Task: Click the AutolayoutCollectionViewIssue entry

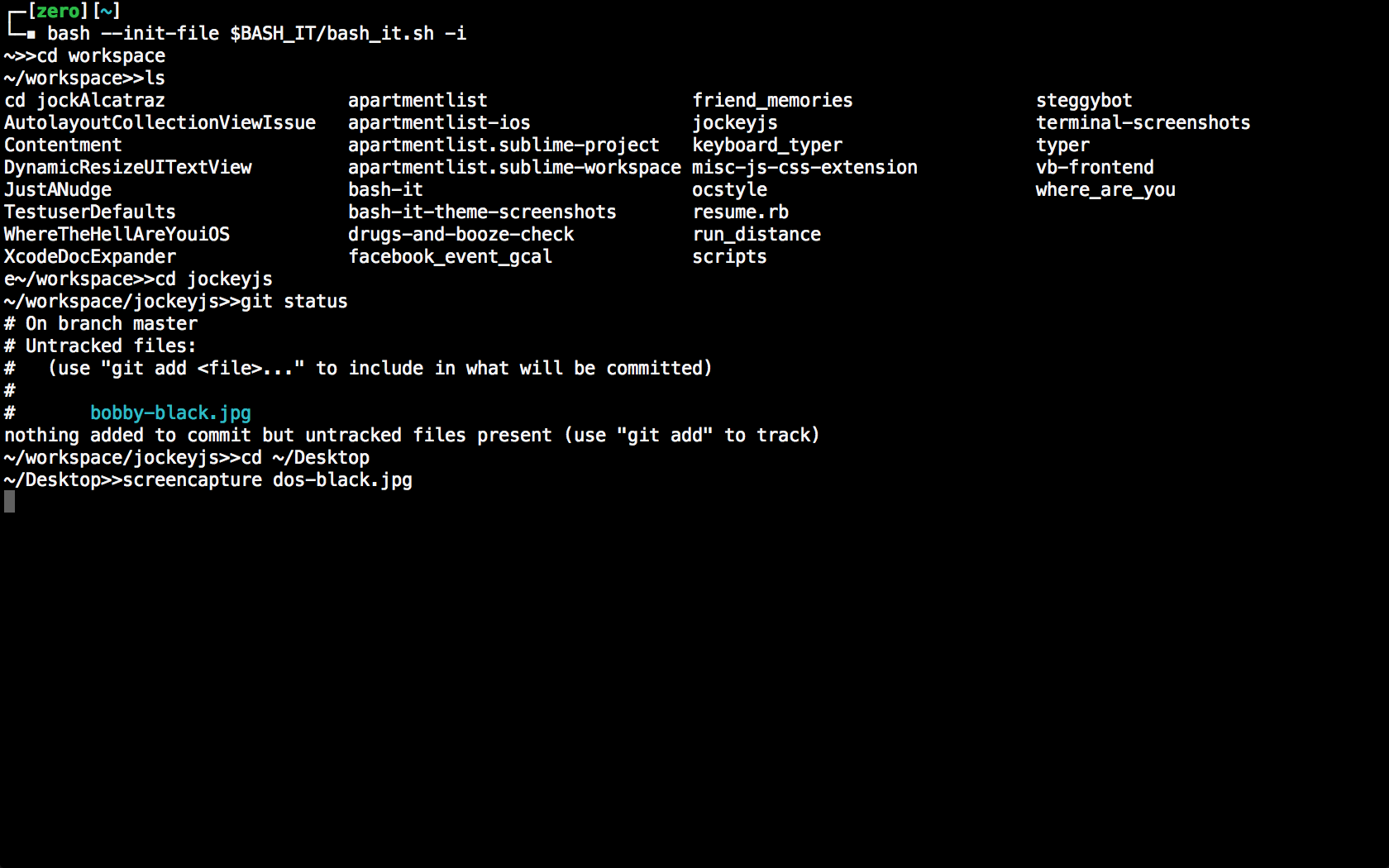Action: coord(160,122)
